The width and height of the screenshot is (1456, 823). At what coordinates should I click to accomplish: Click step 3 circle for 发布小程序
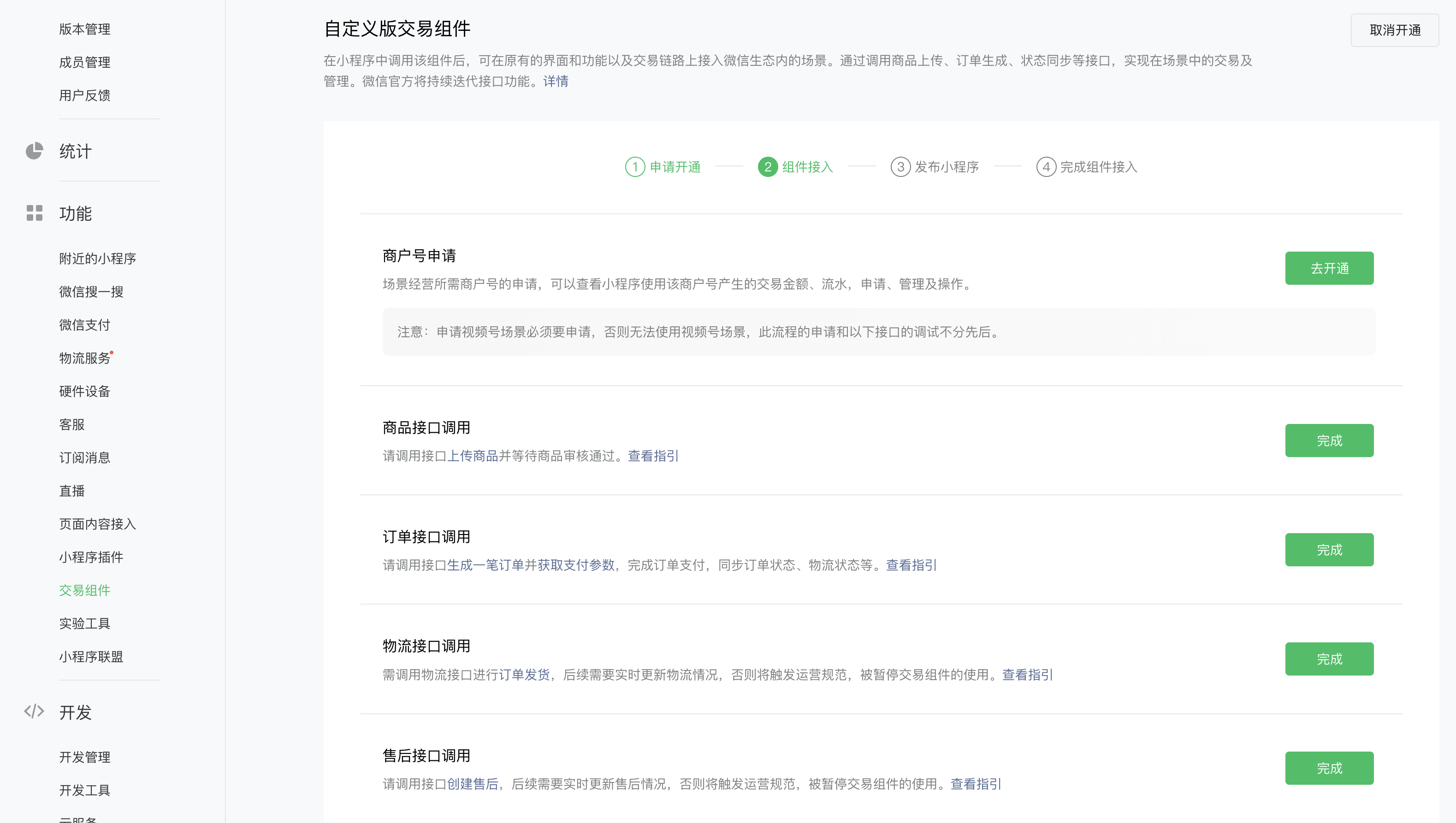pyautogui.click(x=900, y=167)
